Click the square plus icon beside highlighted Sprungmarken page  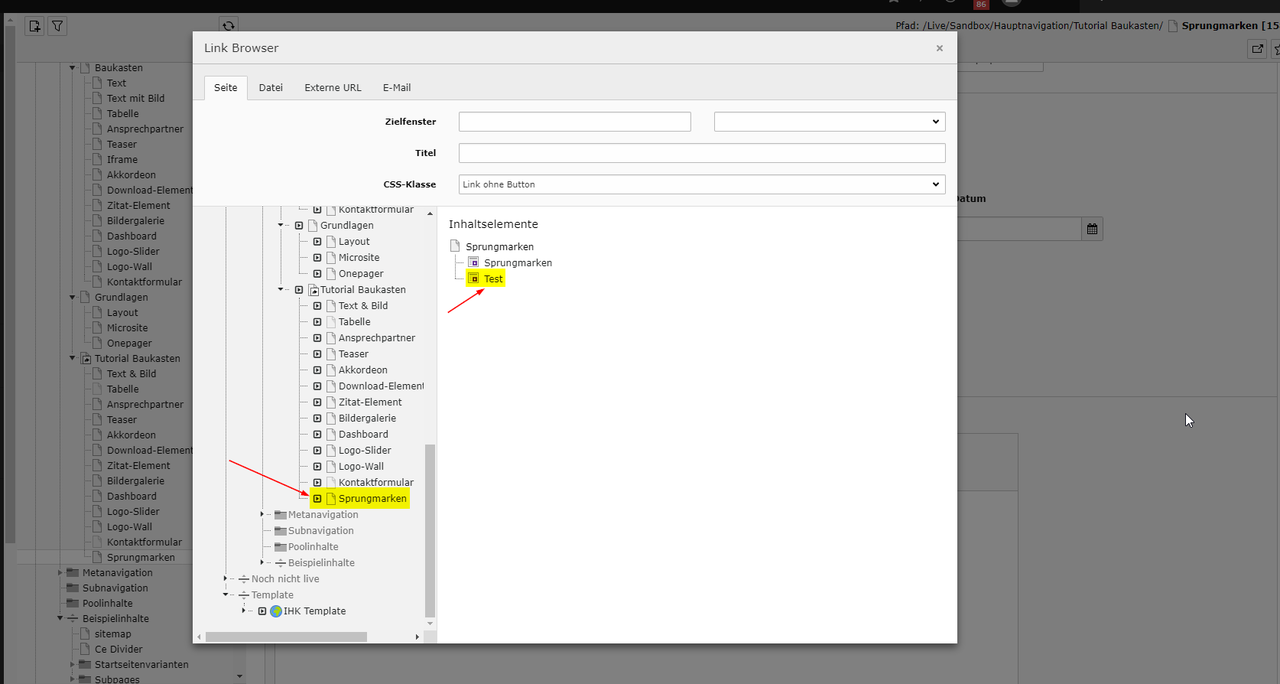click(317, 498)
